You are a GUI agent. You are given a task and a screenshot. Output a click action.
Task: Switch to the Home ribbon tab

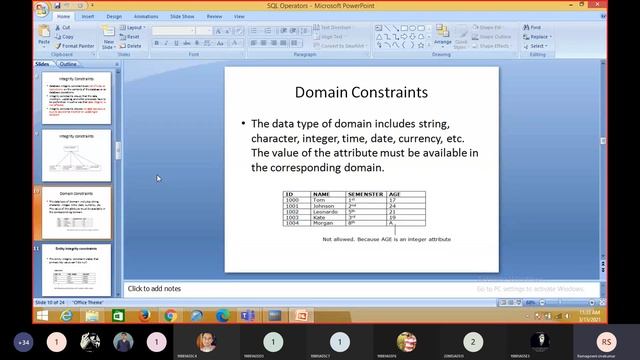[x=63, y=16]
